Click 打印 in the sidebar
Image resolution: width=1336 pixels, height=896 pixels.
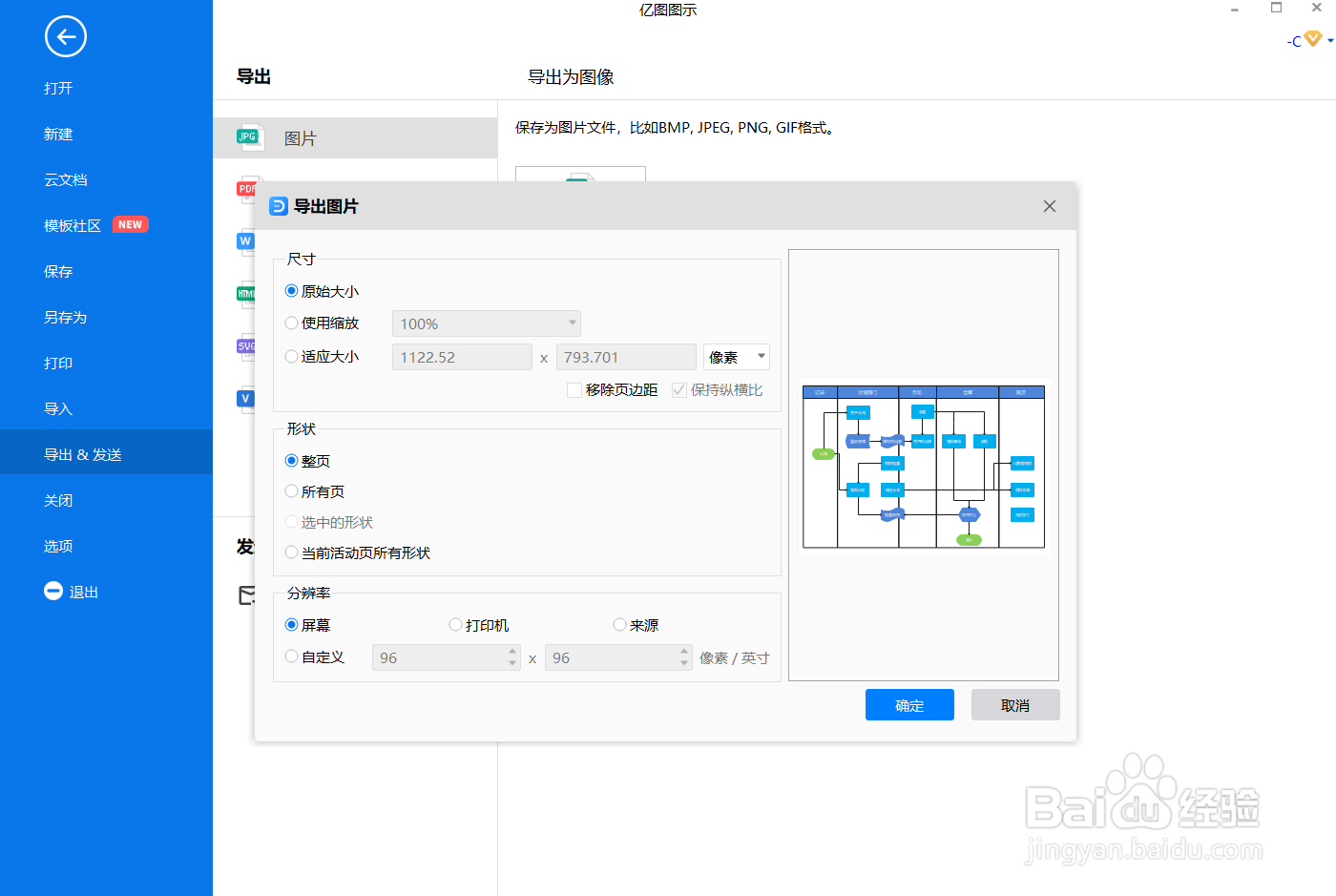pyautogui.click(x=58, y=363)
